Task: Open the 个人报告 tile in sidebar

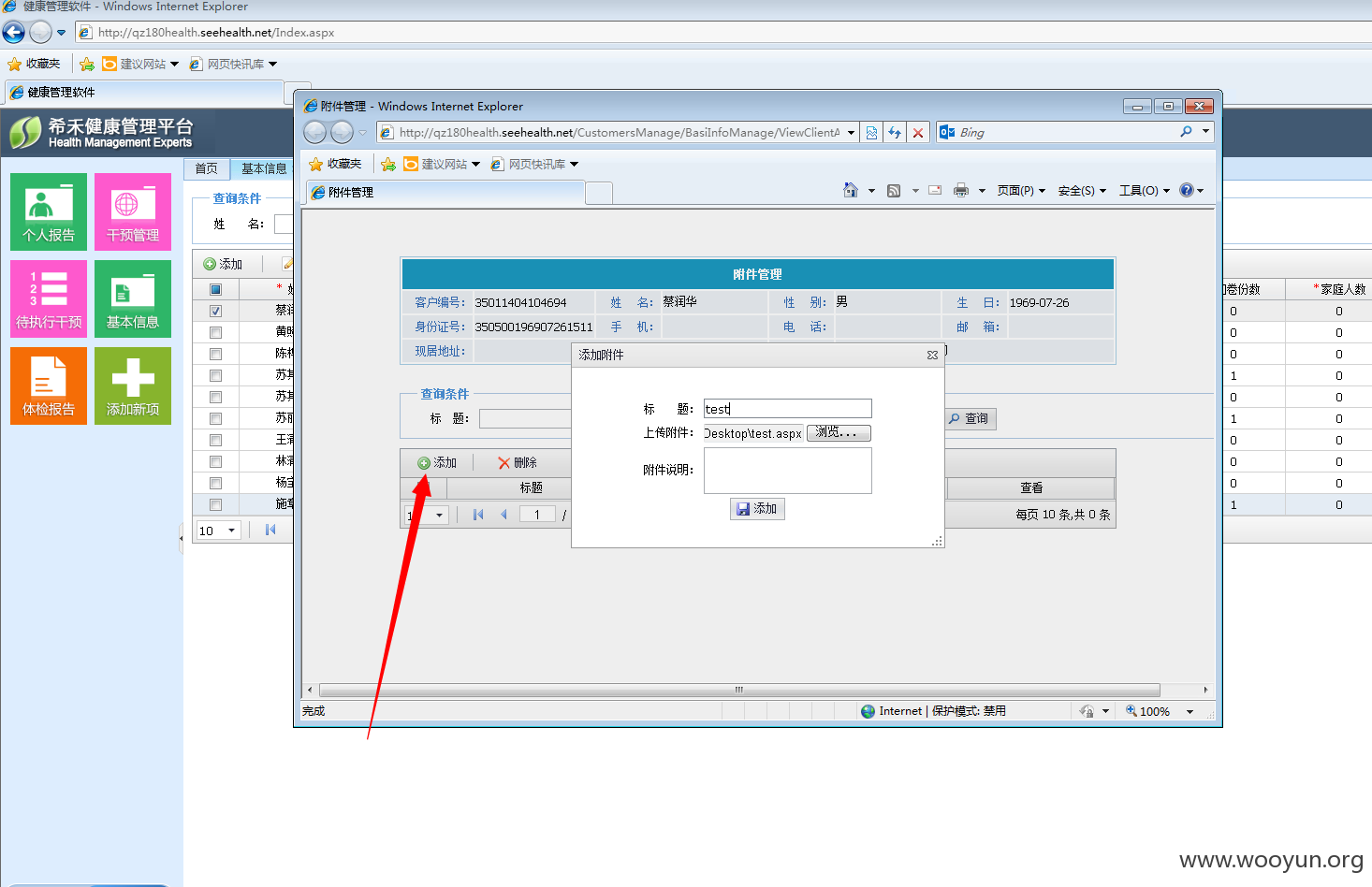Action: point(49,211)
